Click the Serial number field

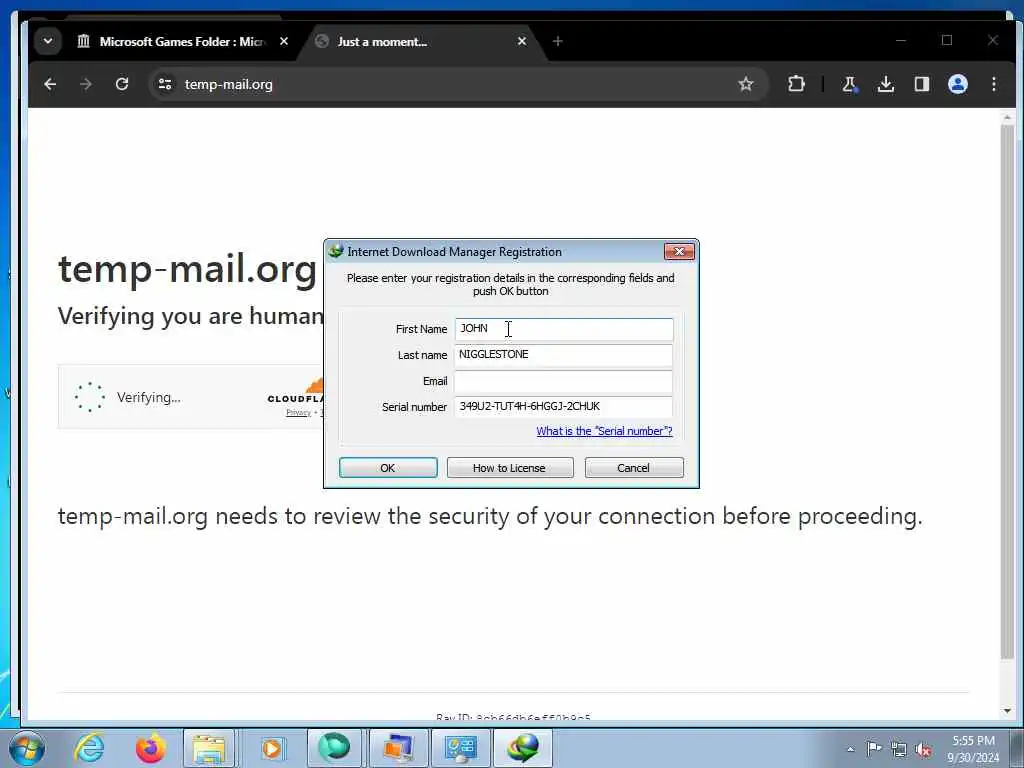point(564,406)
